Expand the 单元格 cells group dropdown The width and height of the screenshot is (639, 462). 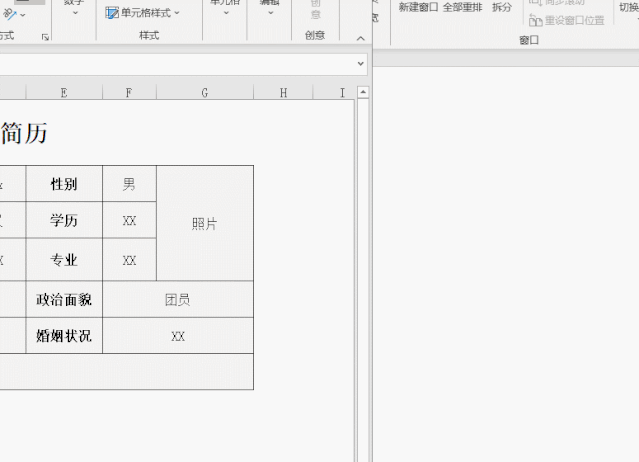pos(226,8)
